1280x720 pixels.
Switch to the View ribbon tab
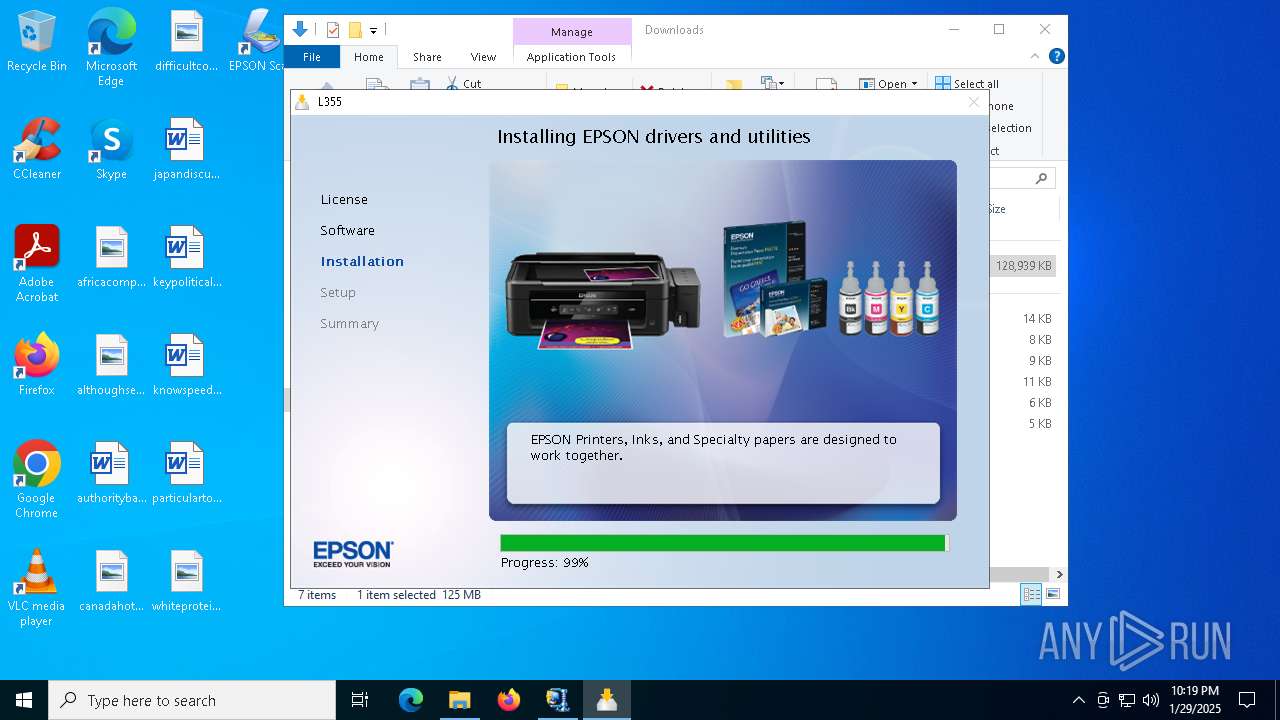(x=483, y=57)
